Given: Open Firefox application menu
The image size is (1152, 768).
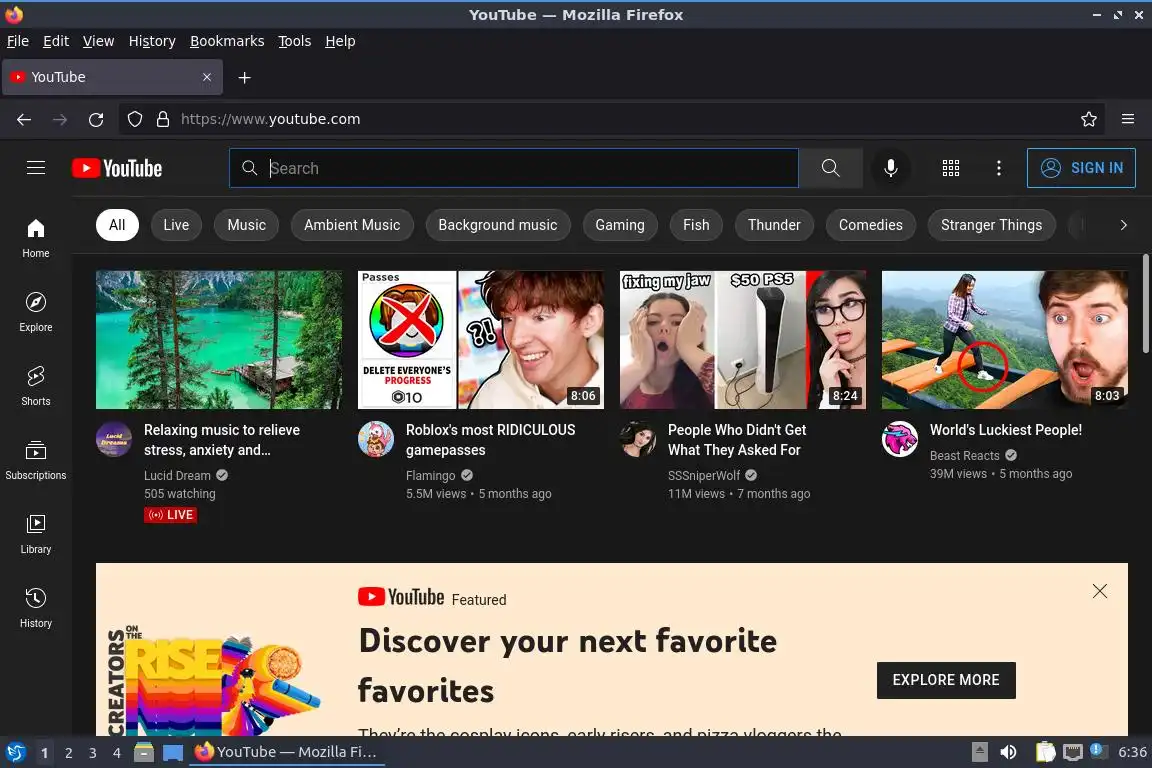Looking at the screenshot, I should click(x=1128, y=119).
